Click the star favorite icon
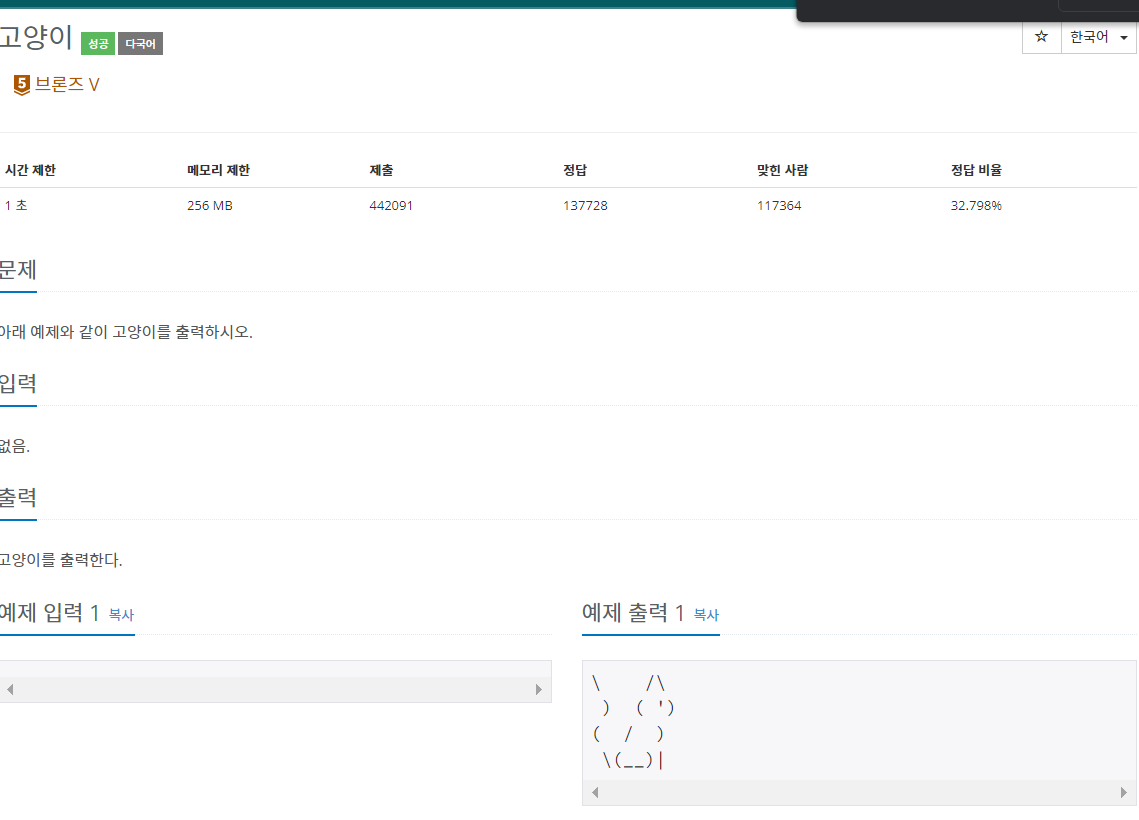Screen dimensions: 1139x820 (x=1041, y=37)
